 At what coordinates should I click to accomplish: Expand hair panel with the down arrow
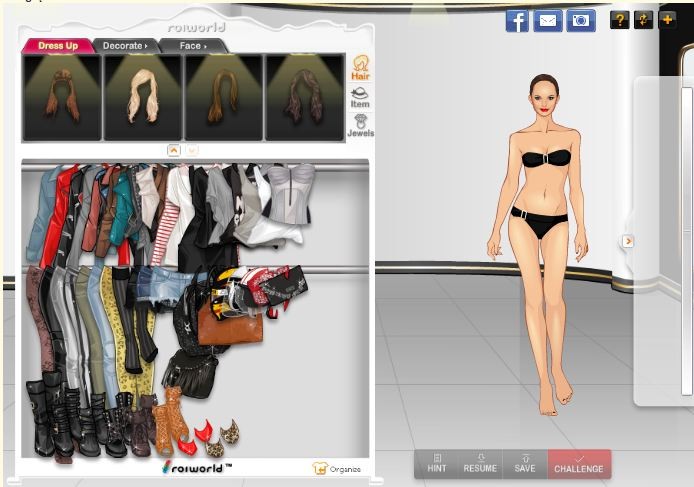pyautogui.click(x=192, y=150)
